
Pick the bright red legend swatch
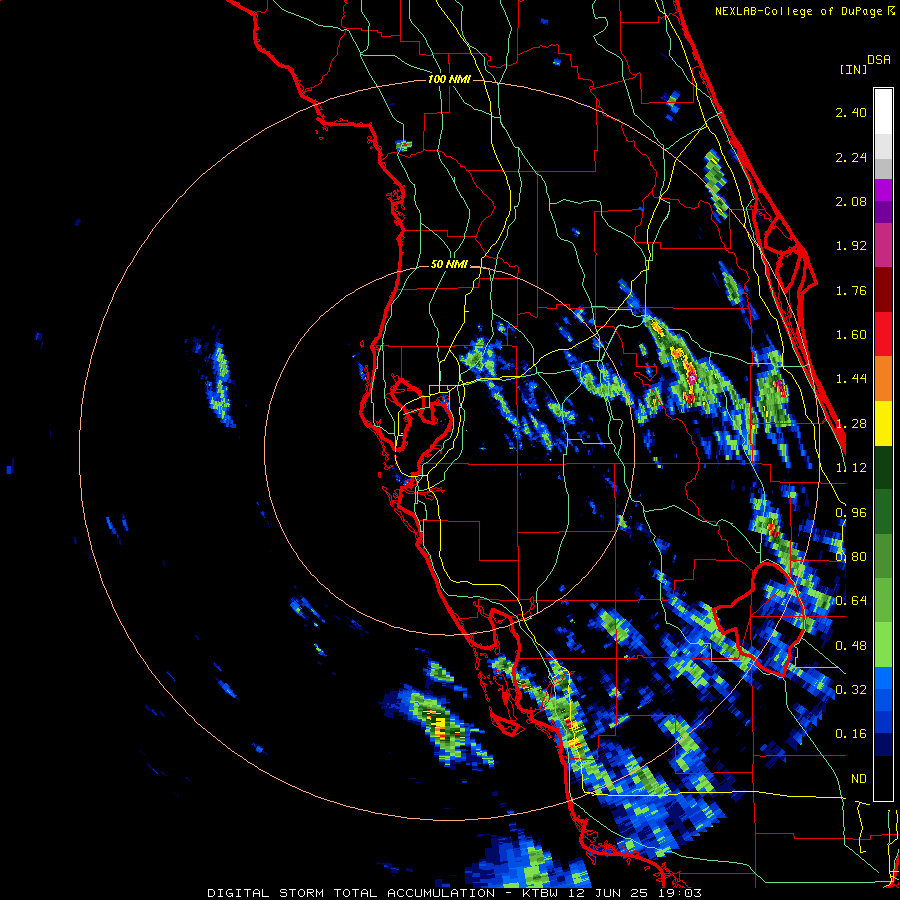pos(883,334)
